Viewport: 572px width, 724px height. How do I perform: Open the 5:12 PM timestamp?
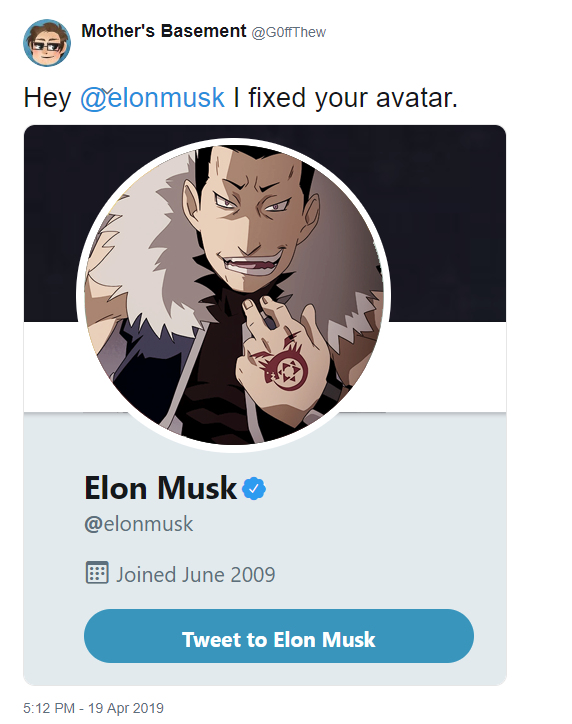tap(49, 708)
